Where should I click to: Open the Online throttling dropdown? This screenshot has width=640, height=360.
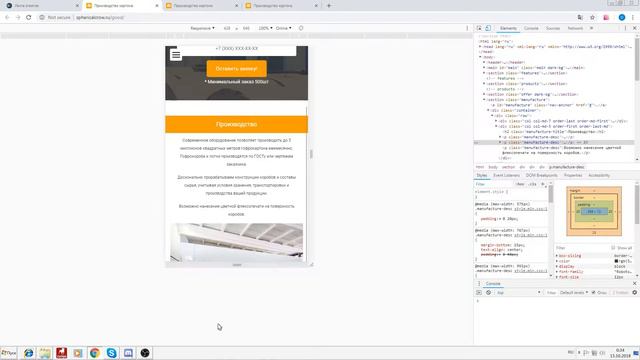click(284, 28)
